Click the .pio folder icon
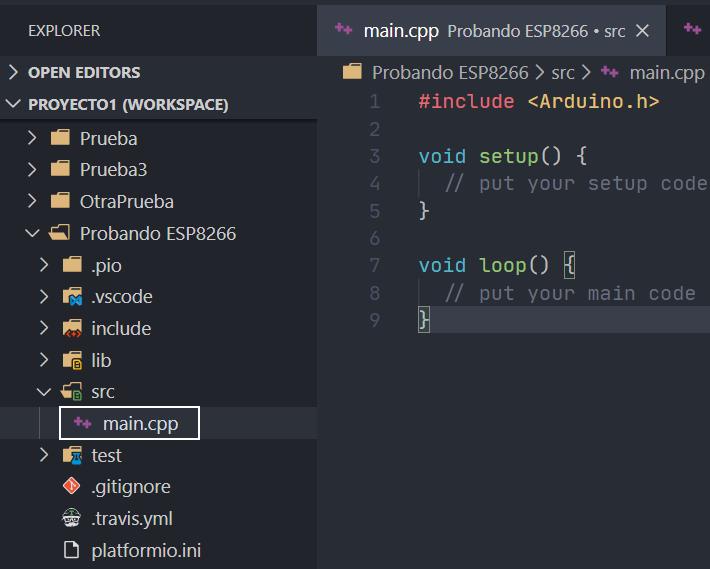Image resolution: width=710 pixels, height=569 pixels. 72,264
